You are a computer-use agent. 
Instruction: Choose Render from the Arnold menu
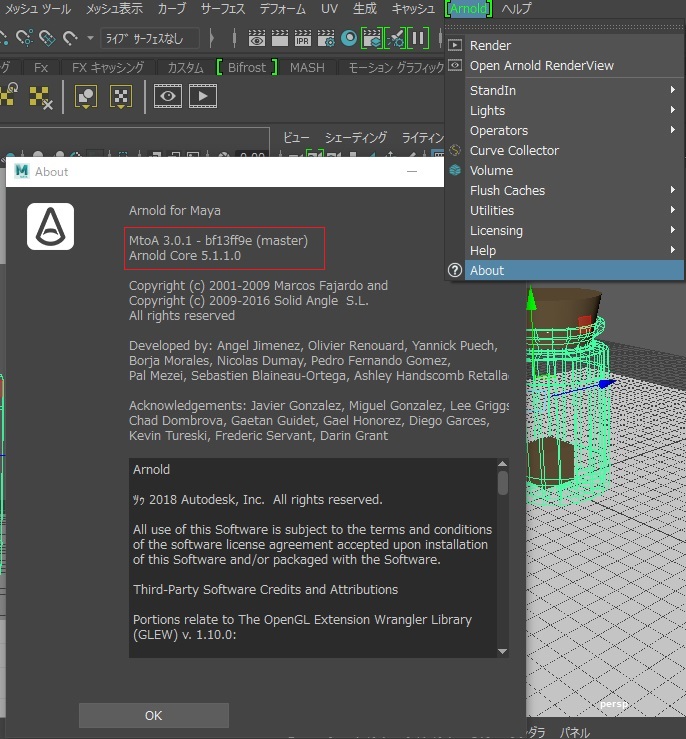coord(574,46)
